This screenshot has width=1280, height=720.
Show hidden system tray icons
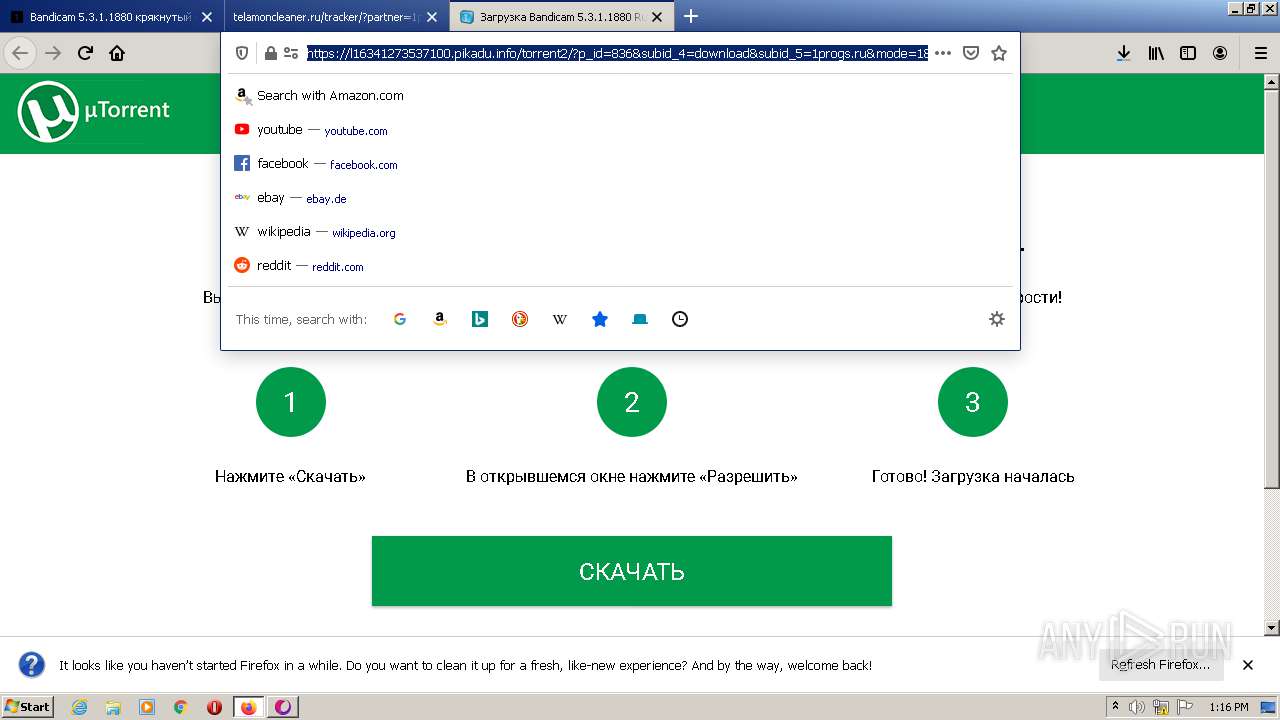[1115, 707]
